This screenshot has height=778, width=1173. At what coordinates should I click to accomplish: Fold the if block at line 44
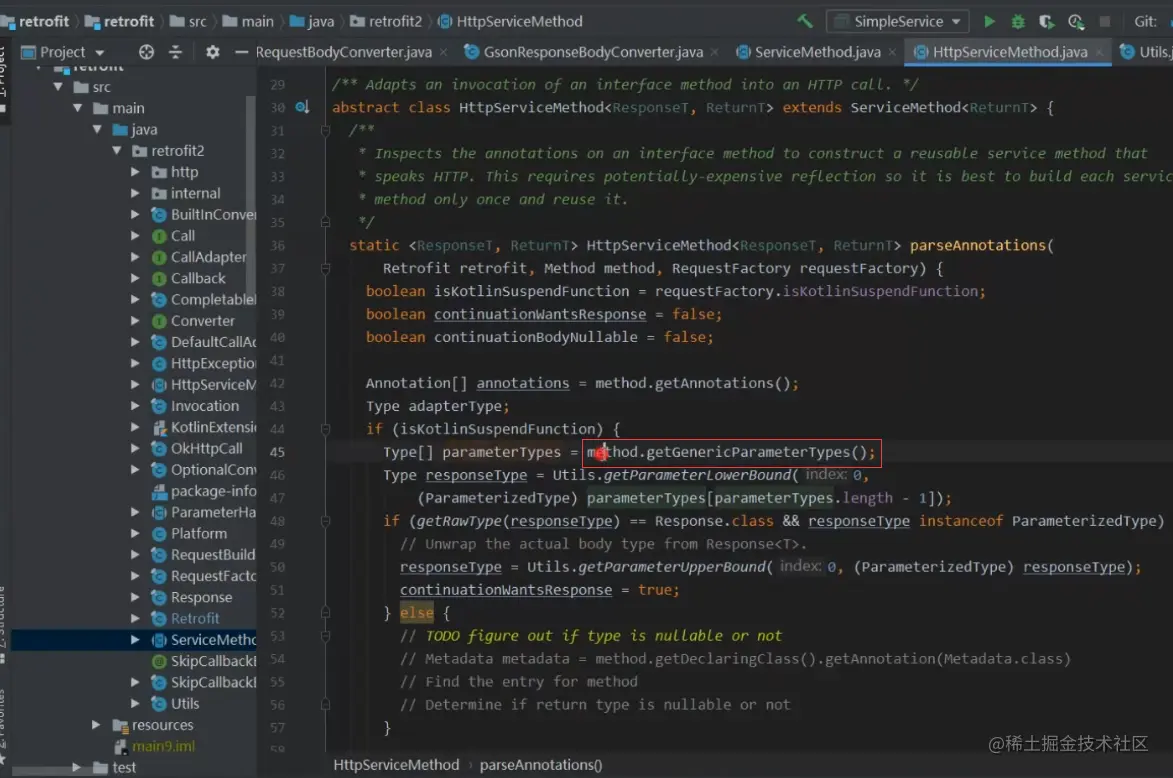point(325,429)
